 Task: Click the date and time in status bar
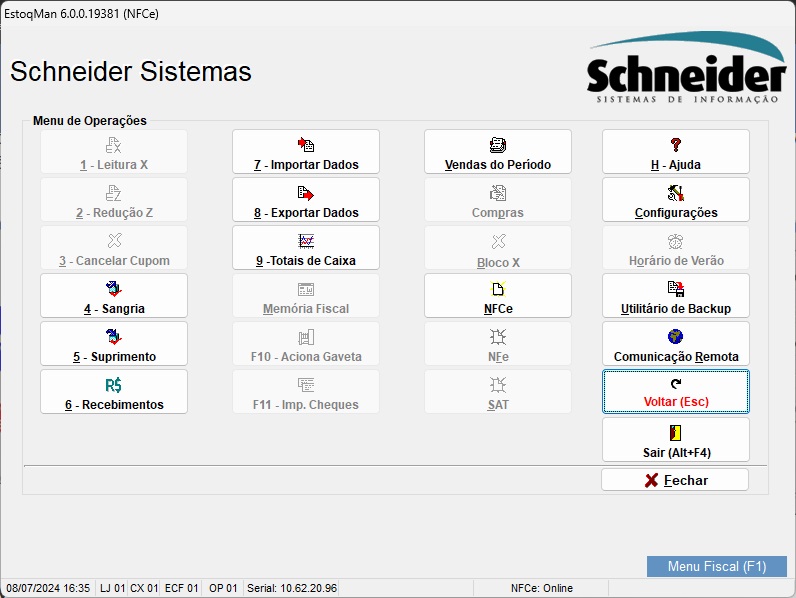coord(48,588)
